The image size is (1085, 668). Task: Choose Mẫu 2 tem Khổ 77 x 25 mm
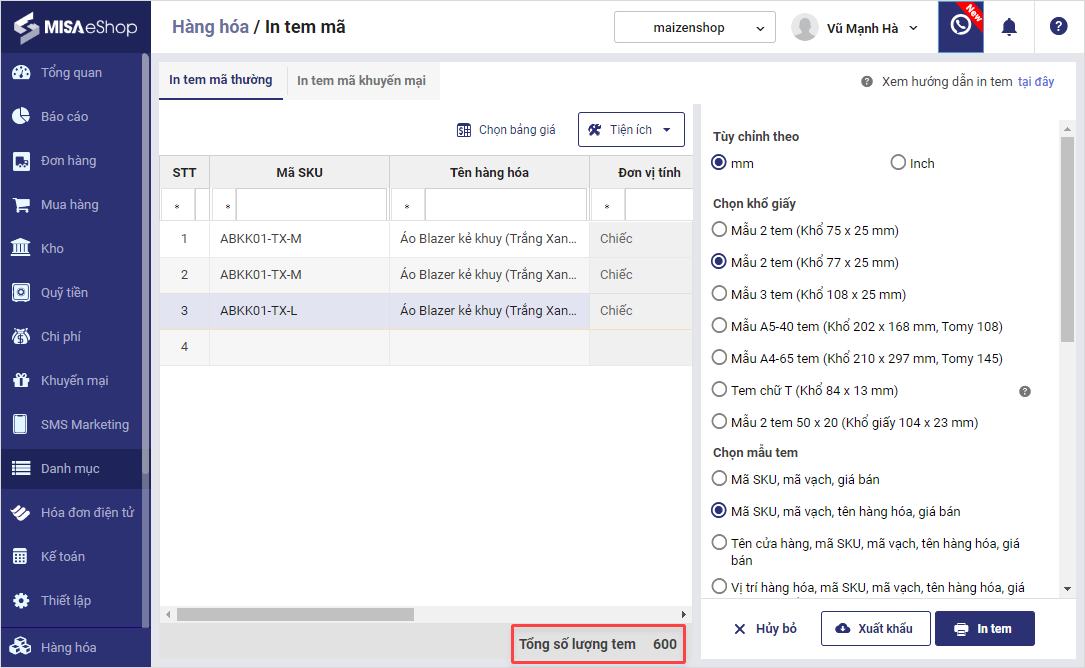[x=720, y=262]
